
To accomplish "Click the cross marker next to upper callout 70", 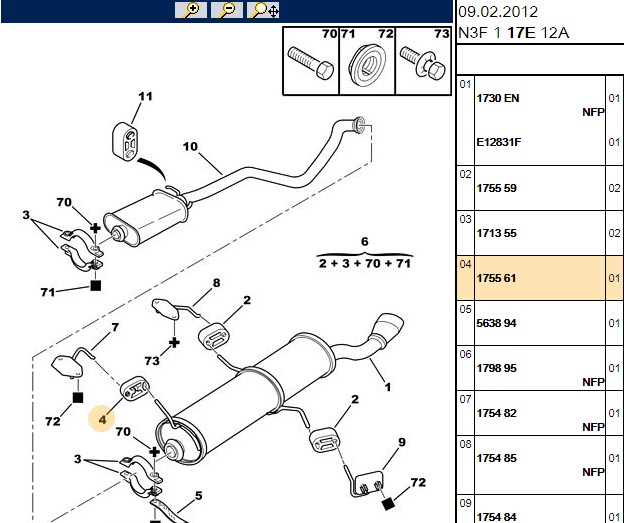I will pos(95,228).
